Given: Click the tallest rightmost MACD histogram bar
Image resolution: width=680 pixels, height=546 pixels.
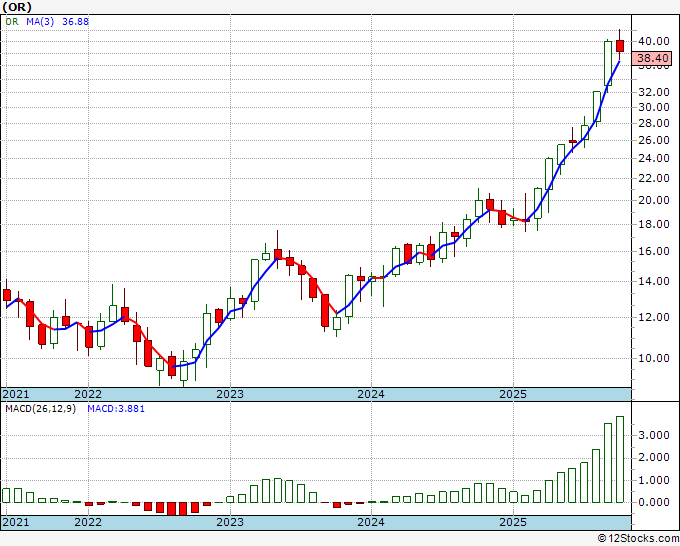Looking at the screenshot, I should pos(620,459).
